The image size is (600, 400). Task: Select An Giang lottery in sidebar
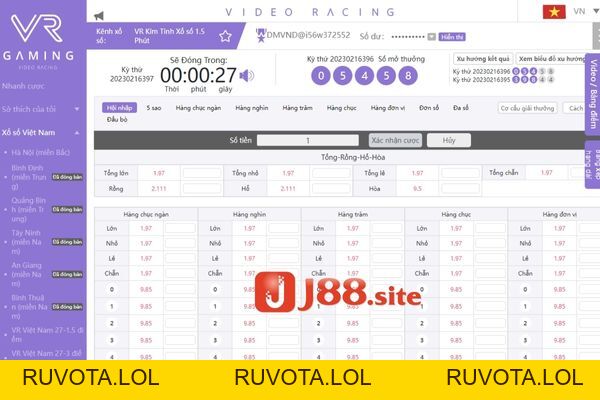27,274
